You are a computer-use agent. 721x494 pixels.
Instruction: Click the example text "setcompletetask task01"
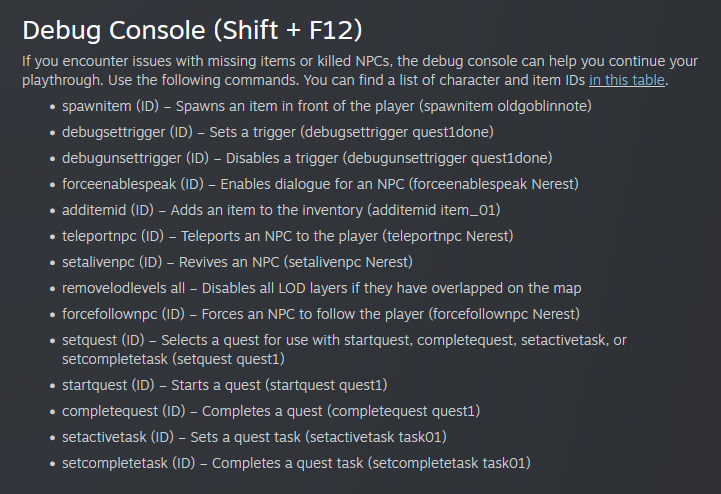pos(448,463)
